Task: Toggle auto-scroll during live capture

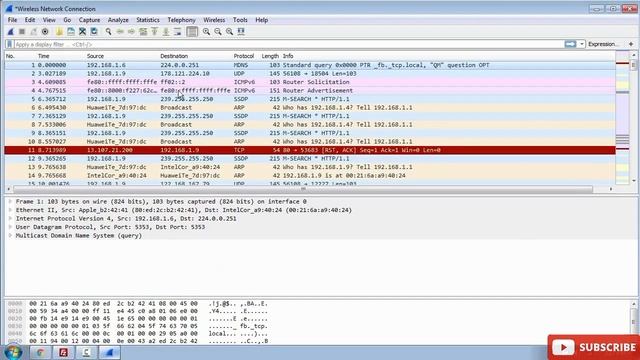Action: 177,31
